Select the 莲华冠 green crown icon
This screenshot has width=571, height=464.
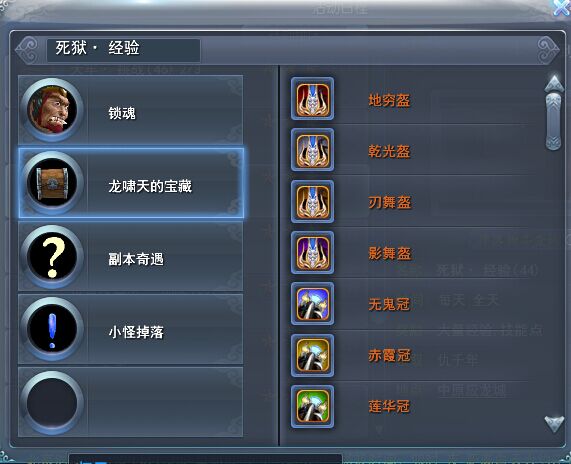pos(312,406)
